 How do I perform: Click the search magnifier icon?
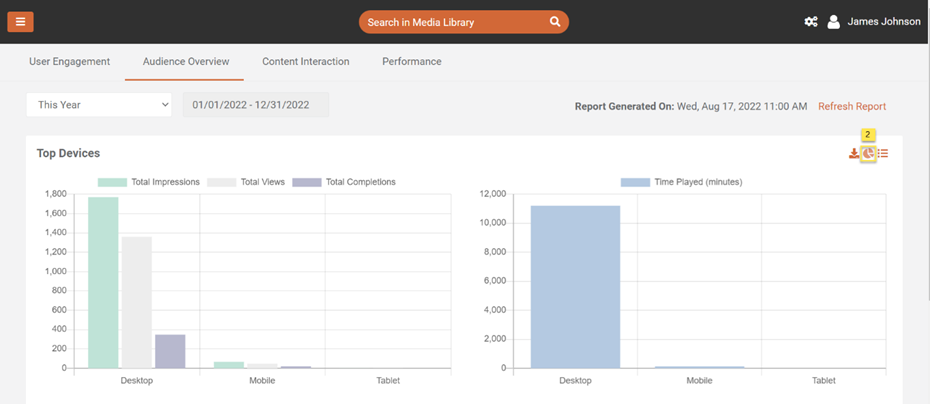[555, 22]
